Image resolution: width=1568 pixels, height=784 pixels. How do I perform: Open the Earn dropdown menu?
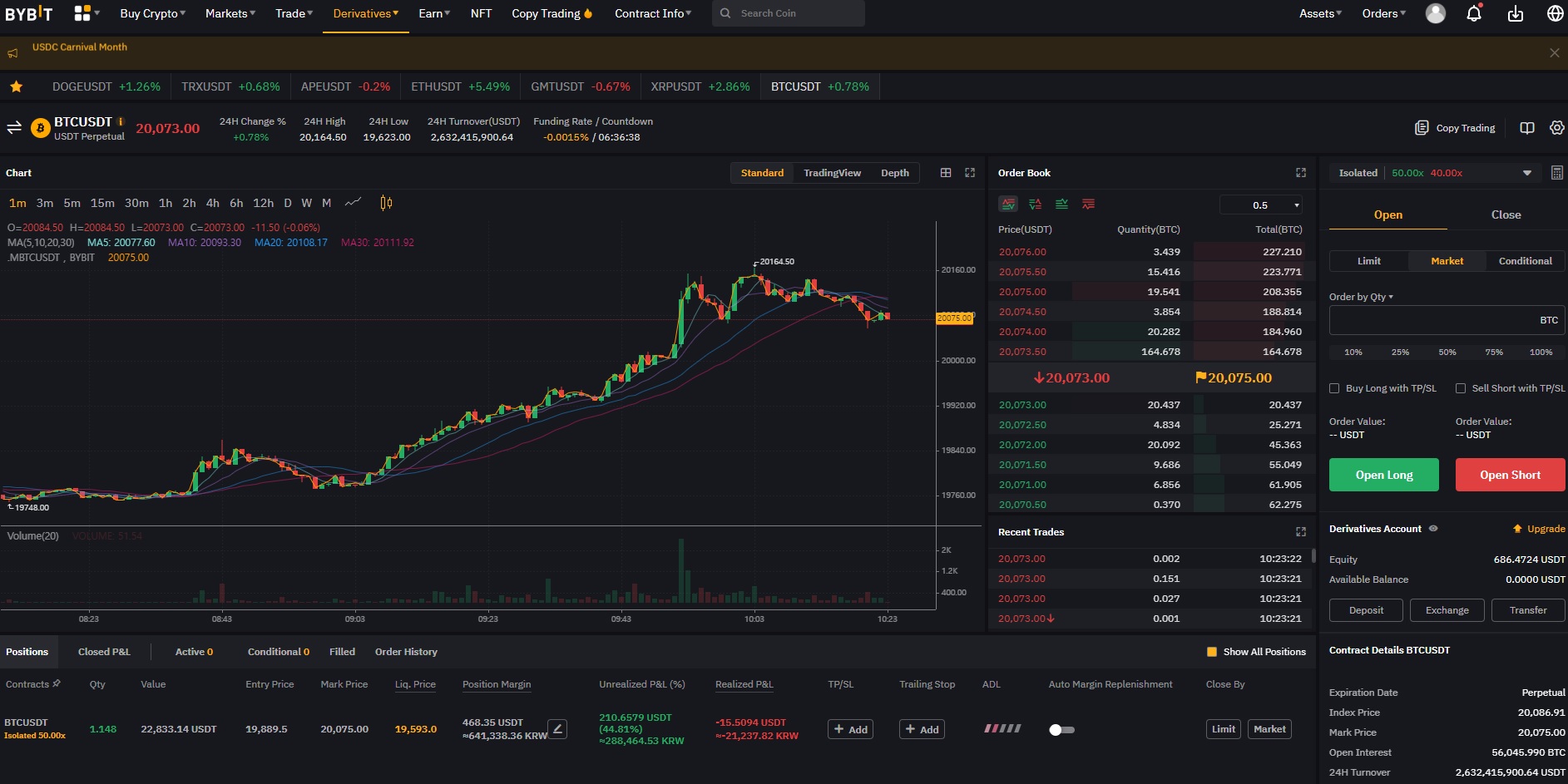point(434,13)
